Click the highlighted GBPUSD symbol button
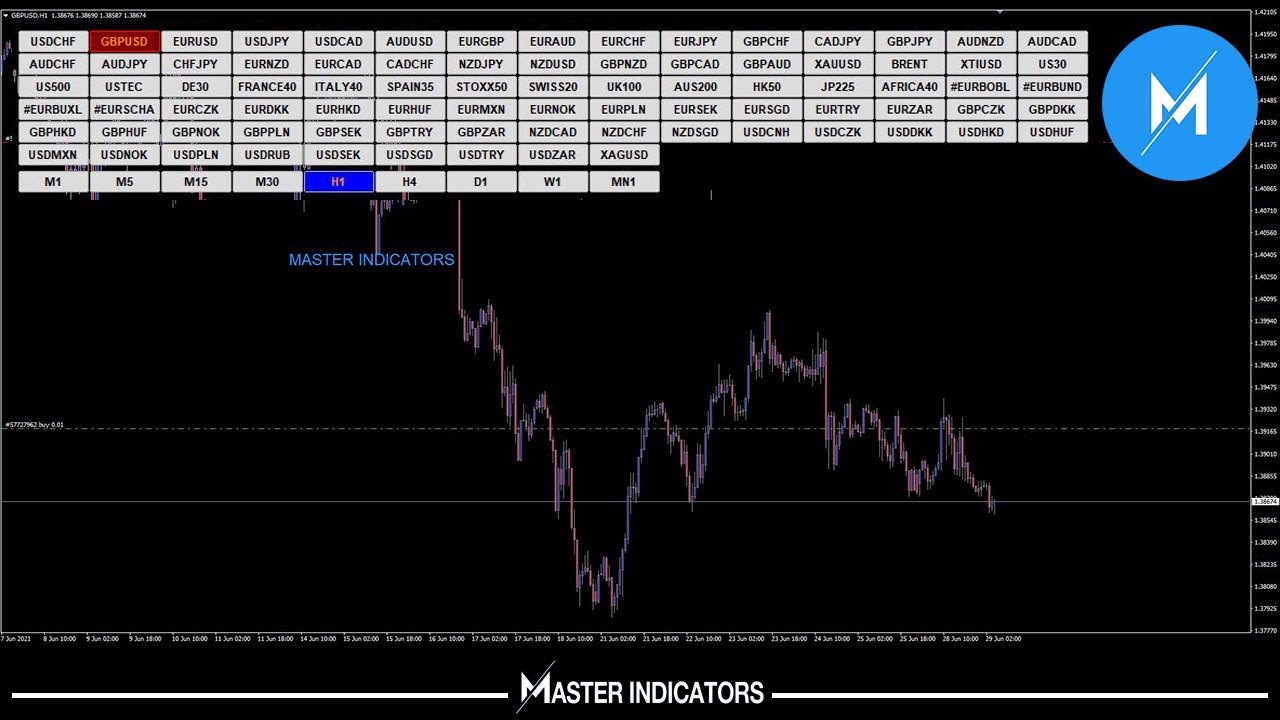 (124, 42)
